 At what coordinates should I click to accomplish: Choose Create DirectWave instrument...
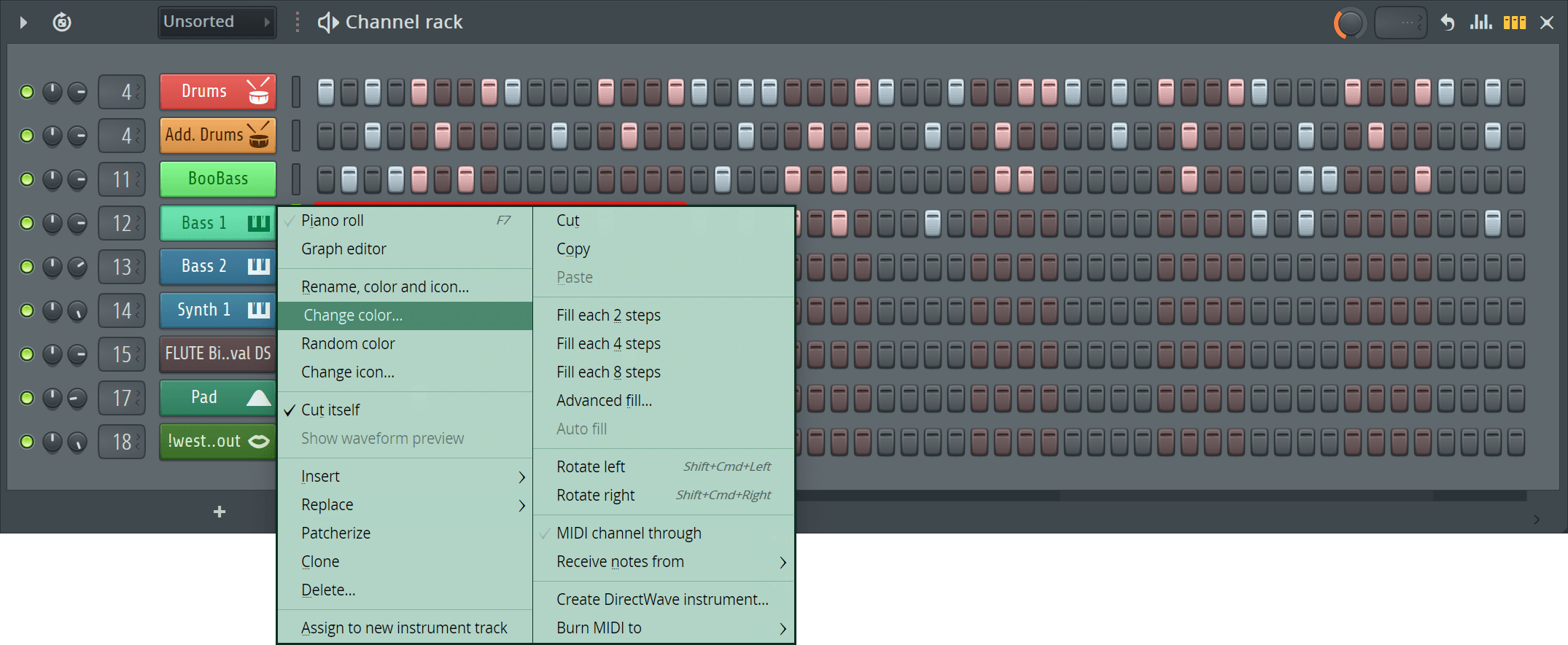click(x=664, y=599)
